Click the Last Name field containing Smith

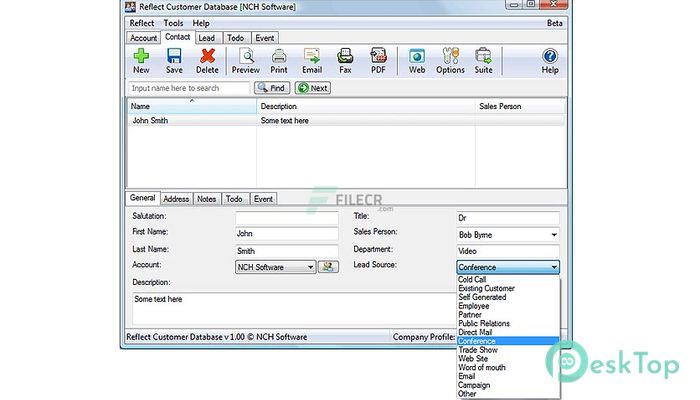287,251
